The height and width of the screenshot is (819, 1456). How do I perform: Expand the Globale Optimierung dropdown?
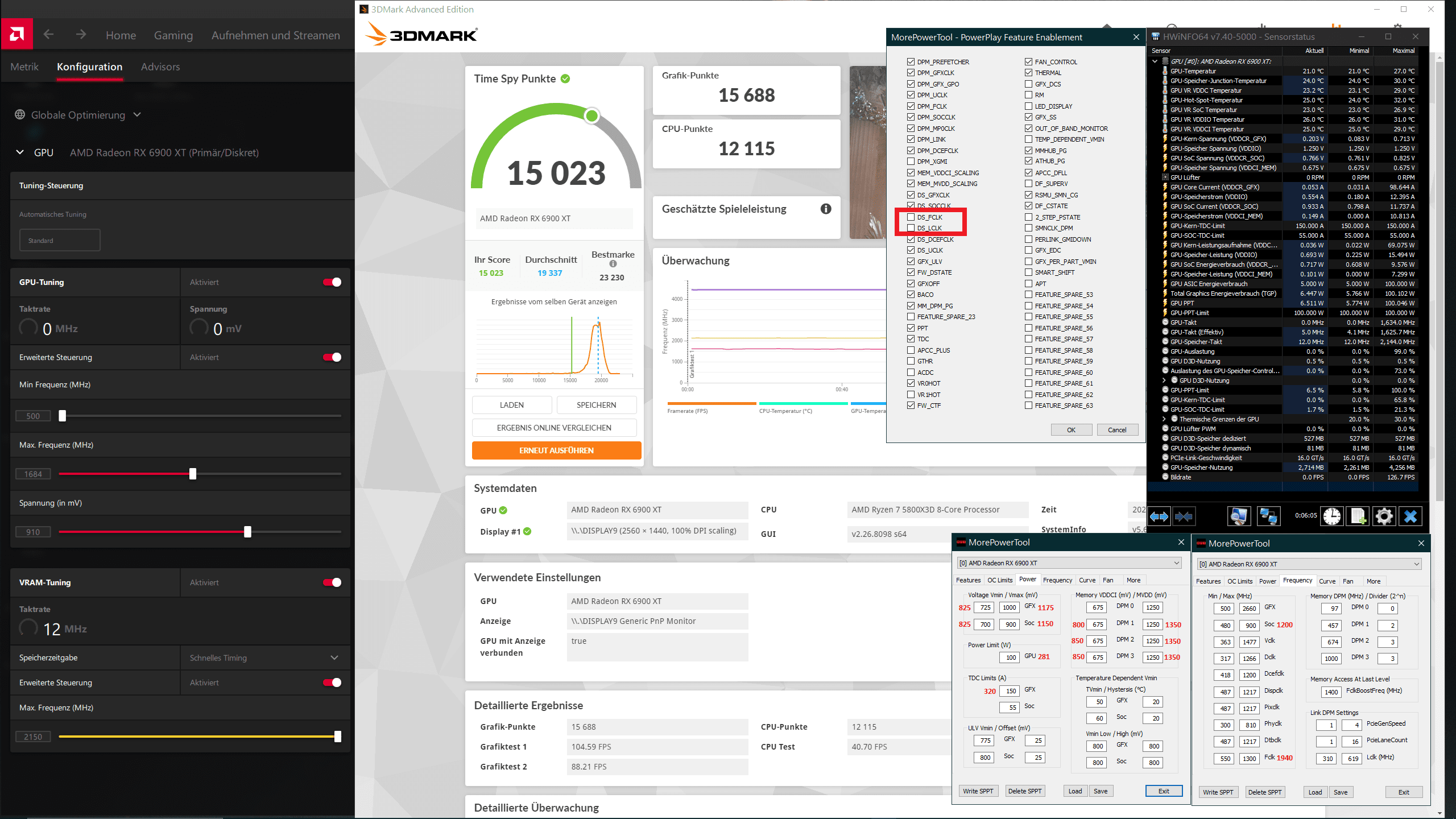(x=137, y=115)
